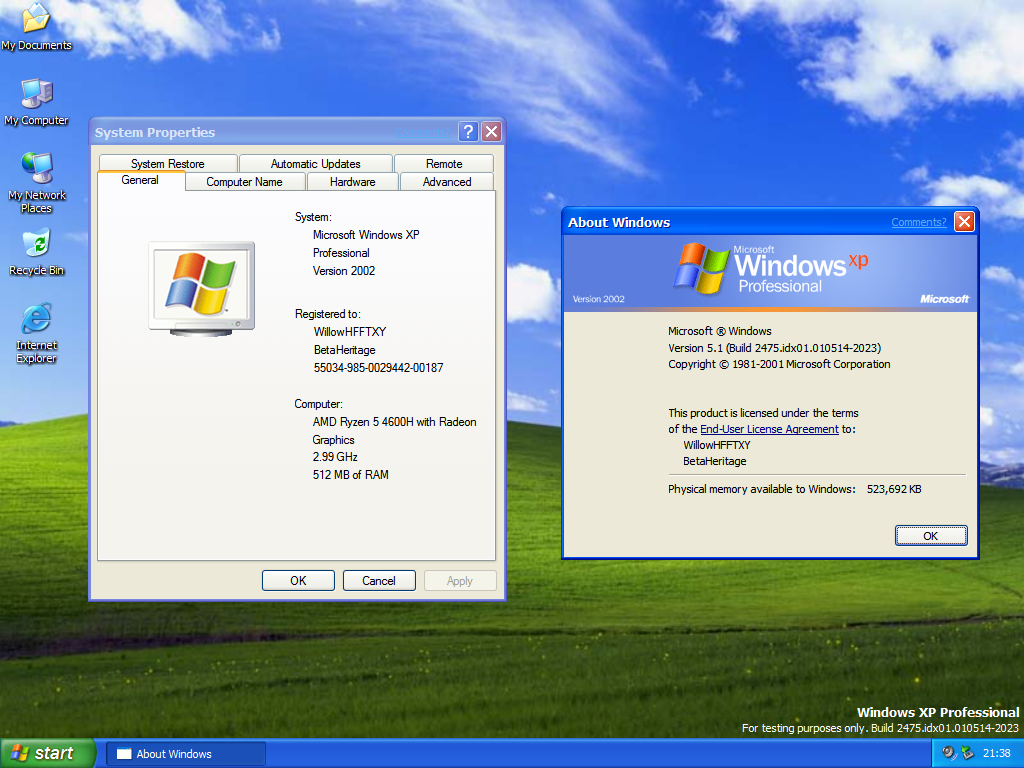Click Cancel in System Properties
This screenshot has height=768, width=1024.
379,581
